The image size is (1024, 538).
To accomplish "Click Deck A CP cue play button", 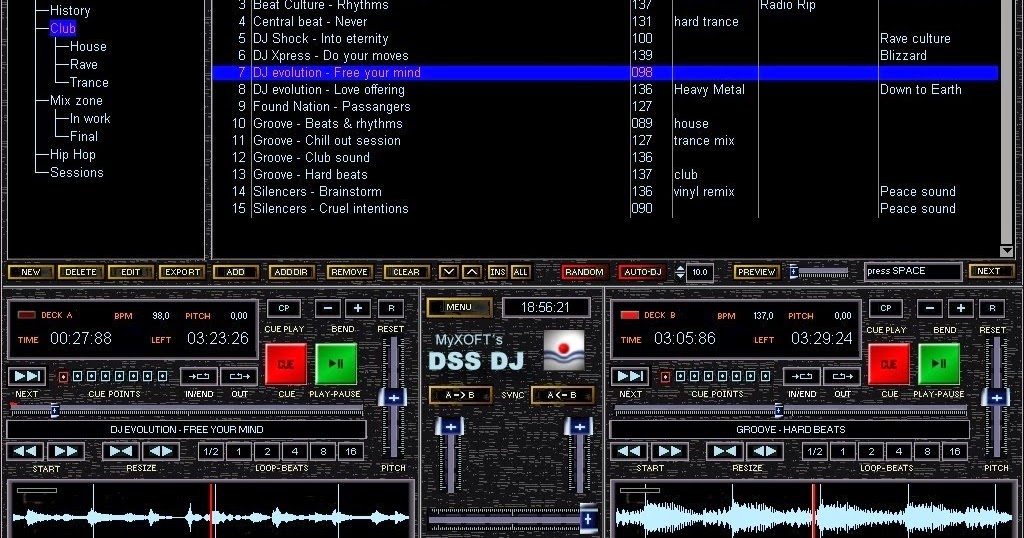I will 284,308.
